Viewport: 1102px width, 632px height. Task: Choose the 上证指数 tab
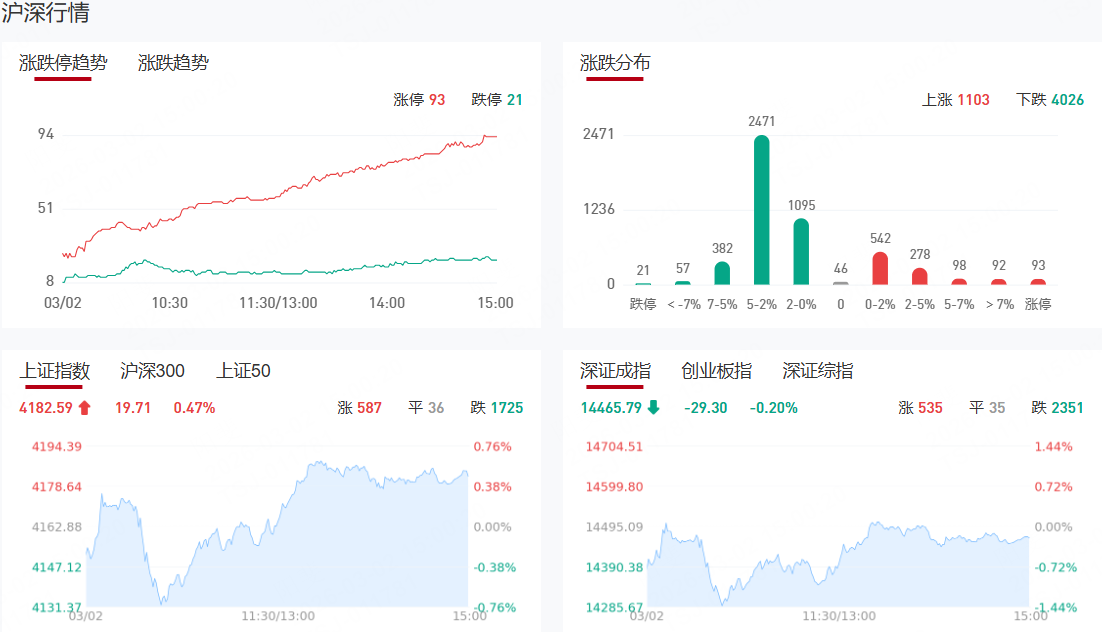click(55, 371)
